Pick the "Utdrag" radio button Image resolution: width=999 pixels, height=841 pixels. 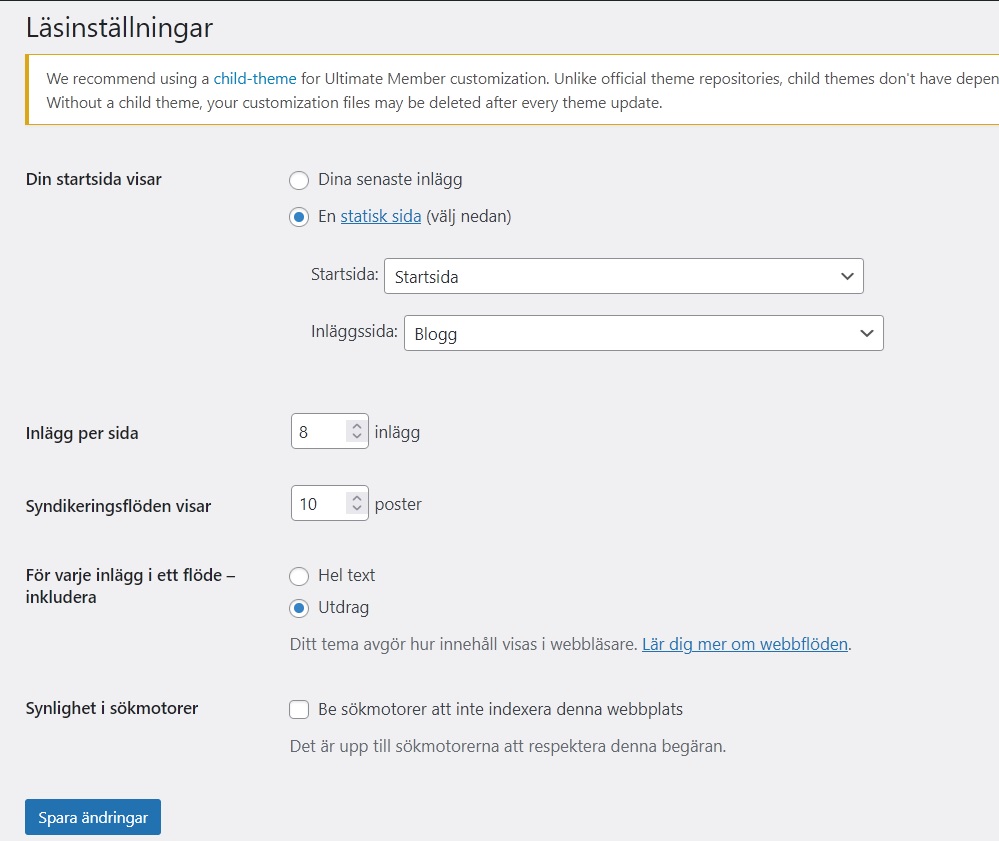click(298, 608)
